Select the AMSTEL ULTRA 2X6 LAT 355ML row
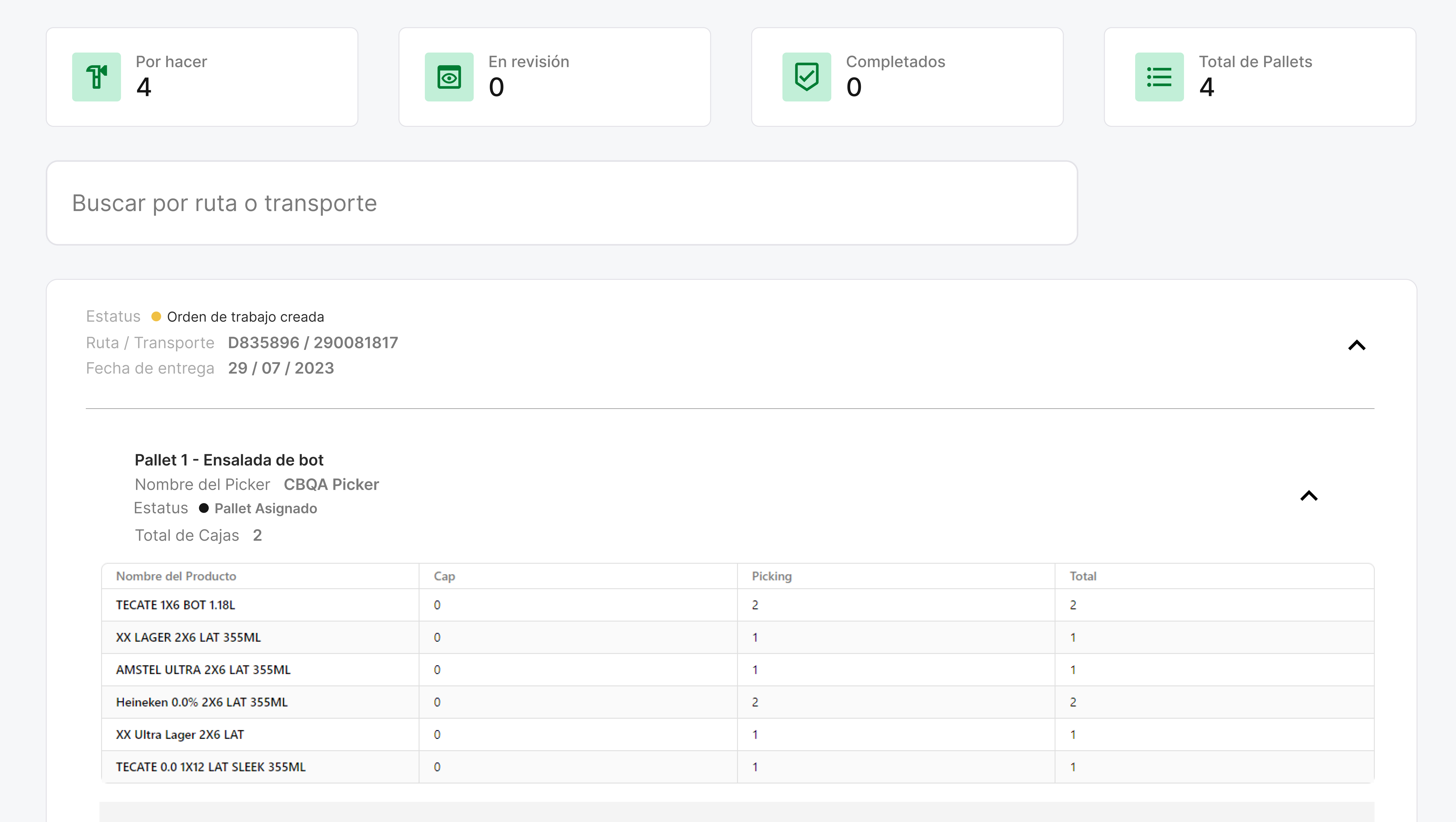1456x822 pixels. click(x=738, y=670)
